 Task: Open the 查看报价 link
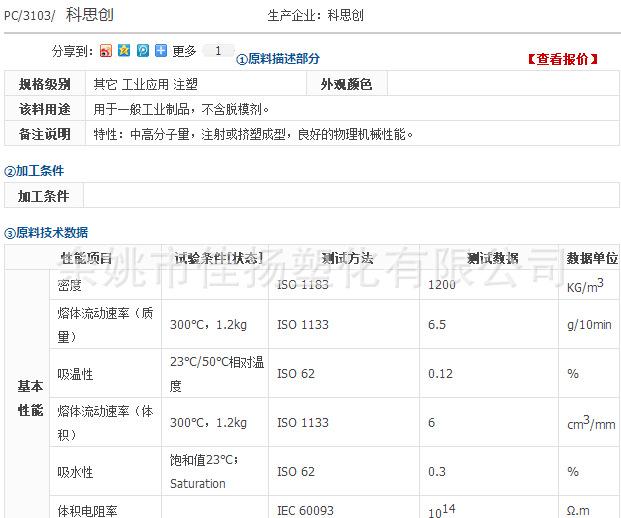562,59
